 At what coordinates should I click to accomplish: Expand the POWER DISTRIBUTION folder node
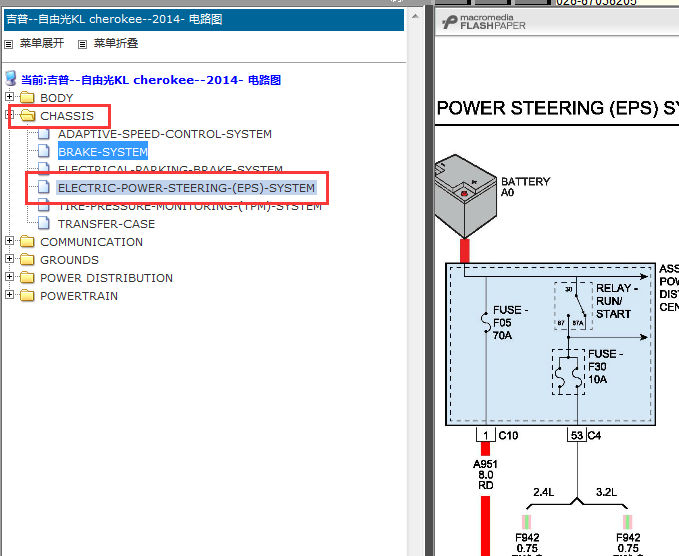[10, 276]
